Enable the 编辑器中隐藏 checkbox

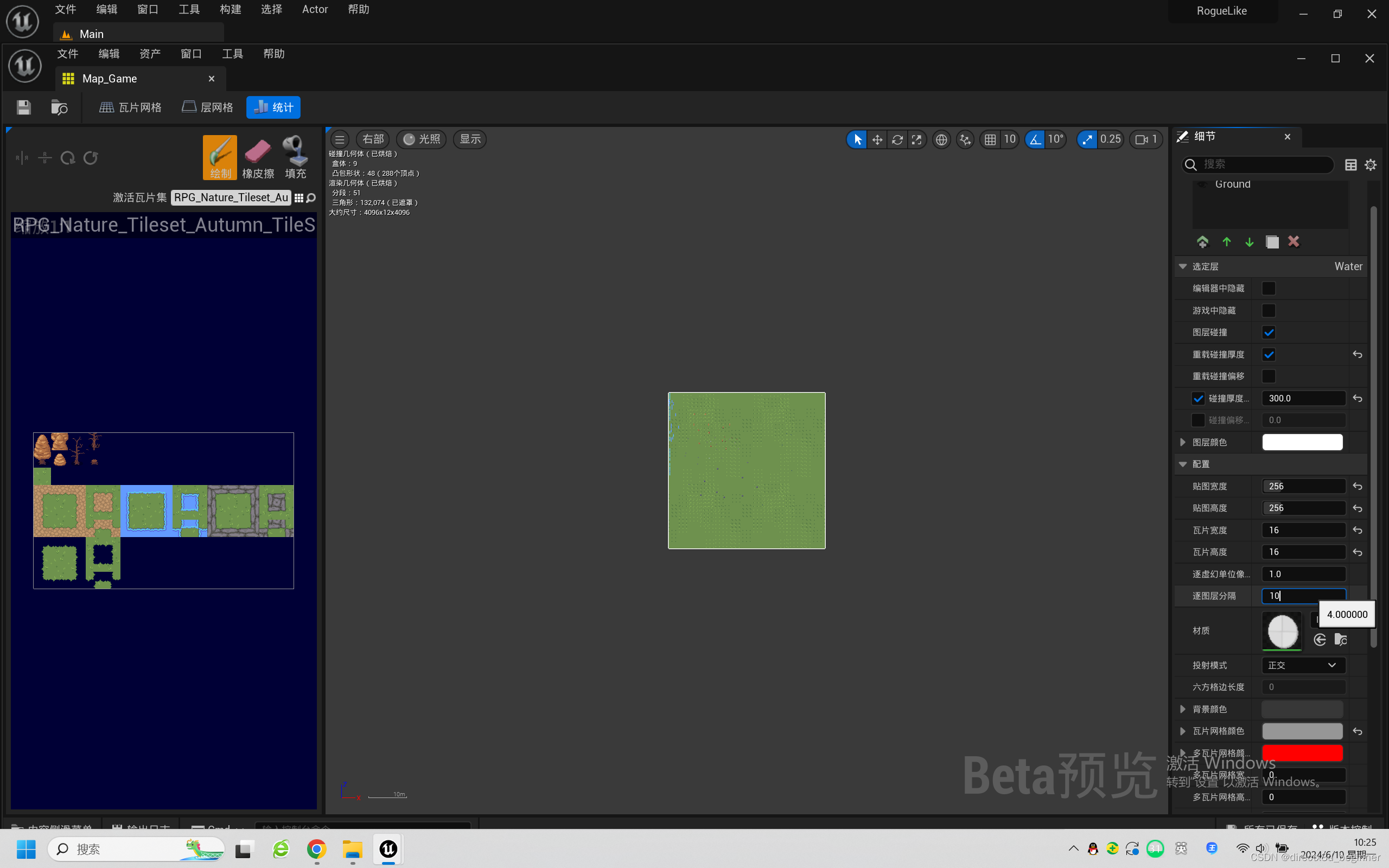[1269, 288]
